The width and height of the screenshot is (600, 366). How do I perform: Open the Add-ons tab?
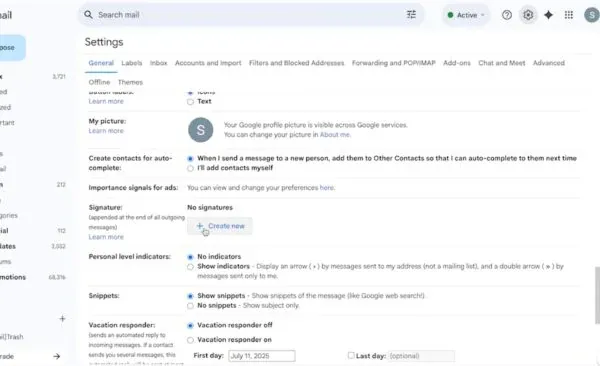(457, 63)
